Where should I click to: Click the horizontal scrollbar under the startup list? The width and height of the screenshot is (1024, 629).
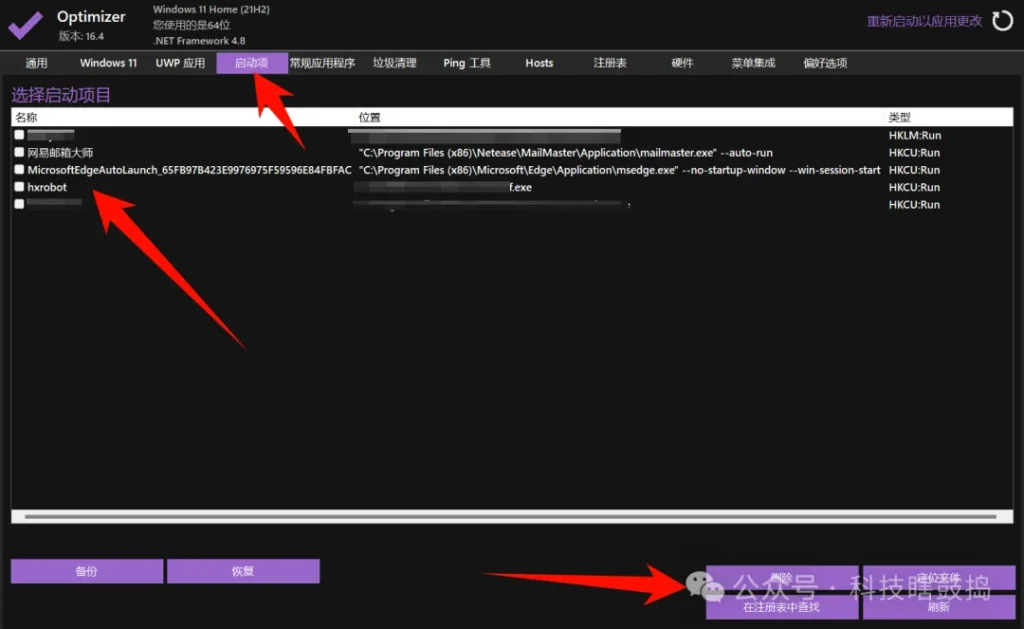(511, 517)
